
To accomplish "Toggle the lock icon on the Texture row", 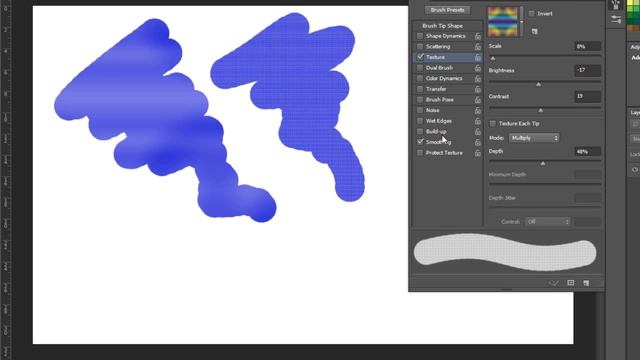I will 478,58.
